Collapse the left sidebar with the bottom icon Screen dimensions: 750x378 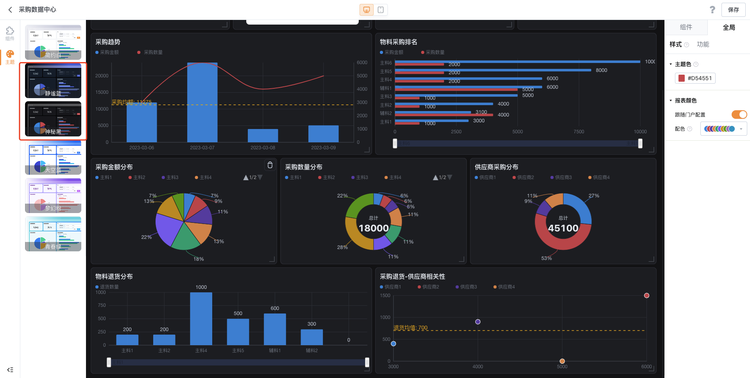pos(10,369)
